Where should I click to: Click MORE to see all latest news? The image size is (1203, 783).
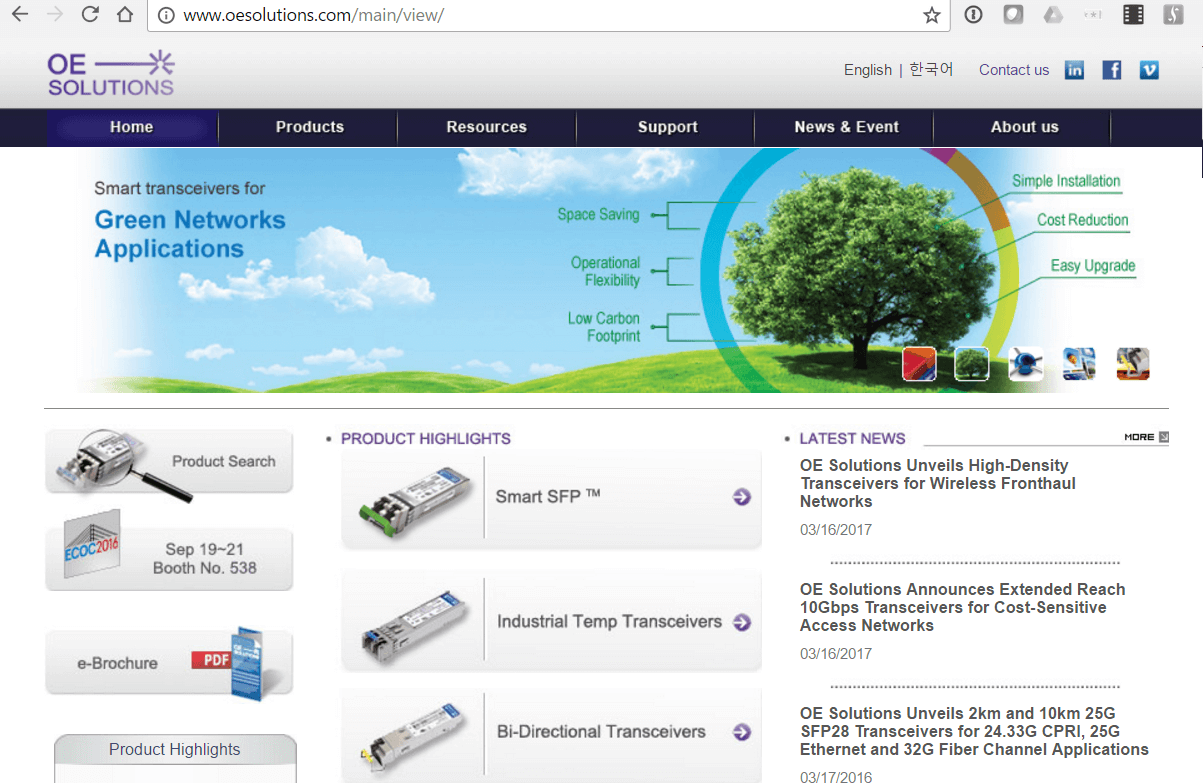tap(1144, 437)
